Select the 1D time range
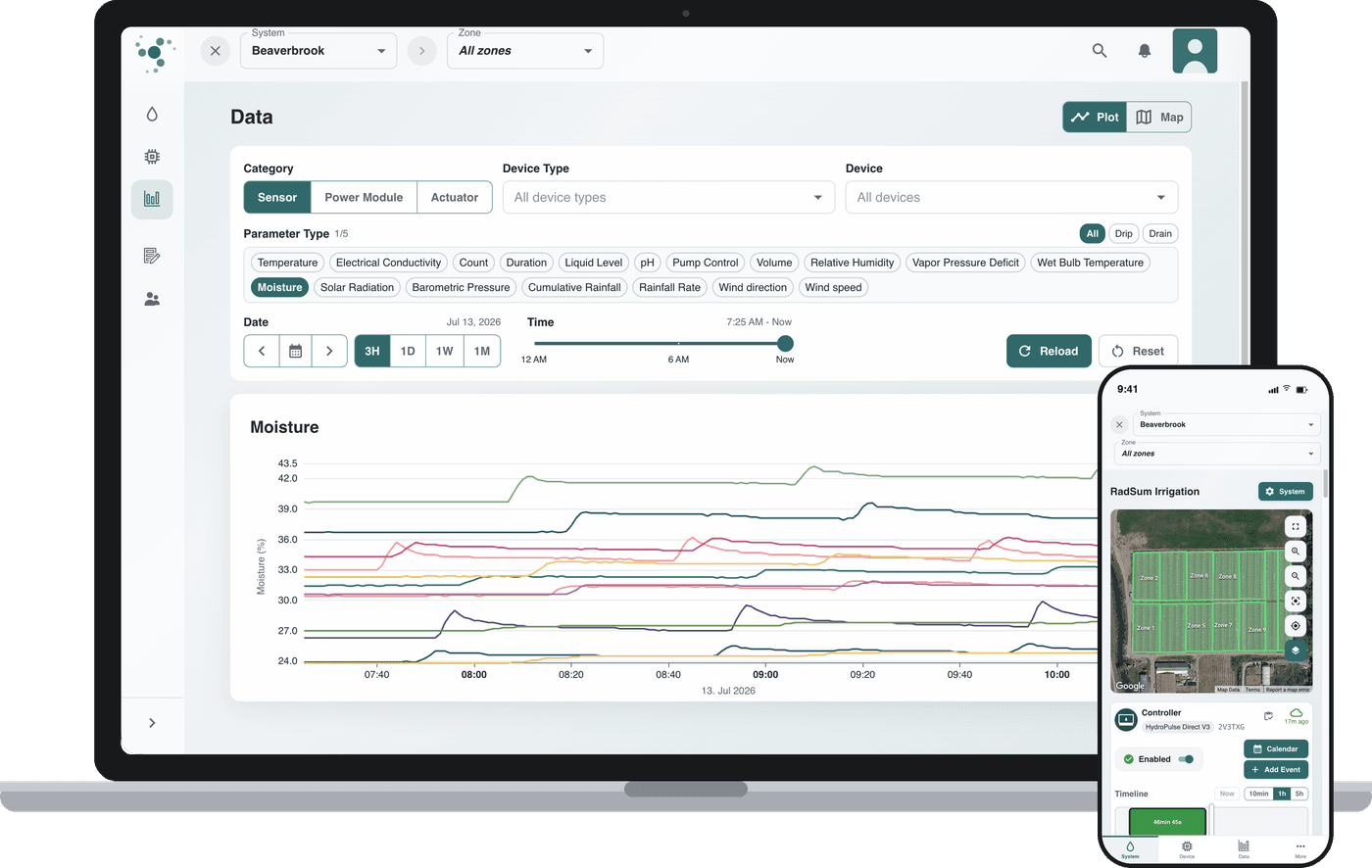This screenshot has width=1372, height=868. coord(408,351)
